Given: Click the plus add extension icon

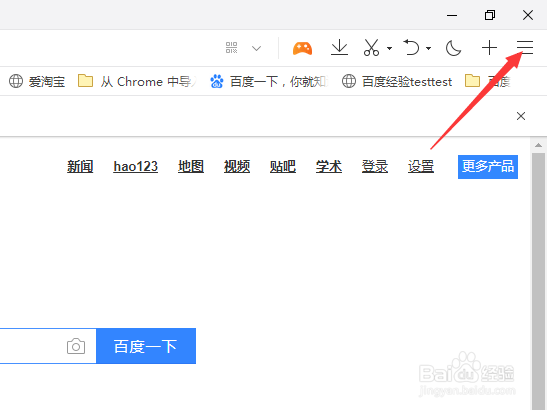Looking at the screenshot, I should (x=489, y=47).
